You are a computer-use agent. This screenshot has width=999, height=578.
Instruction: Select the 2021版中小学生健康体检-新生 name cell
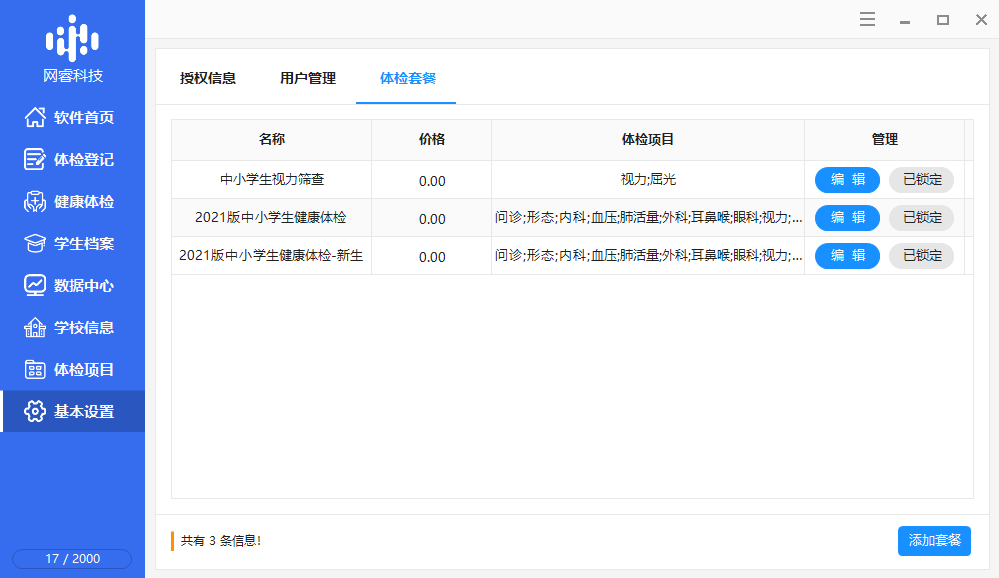pyautogui.click(x=271, y=256)
